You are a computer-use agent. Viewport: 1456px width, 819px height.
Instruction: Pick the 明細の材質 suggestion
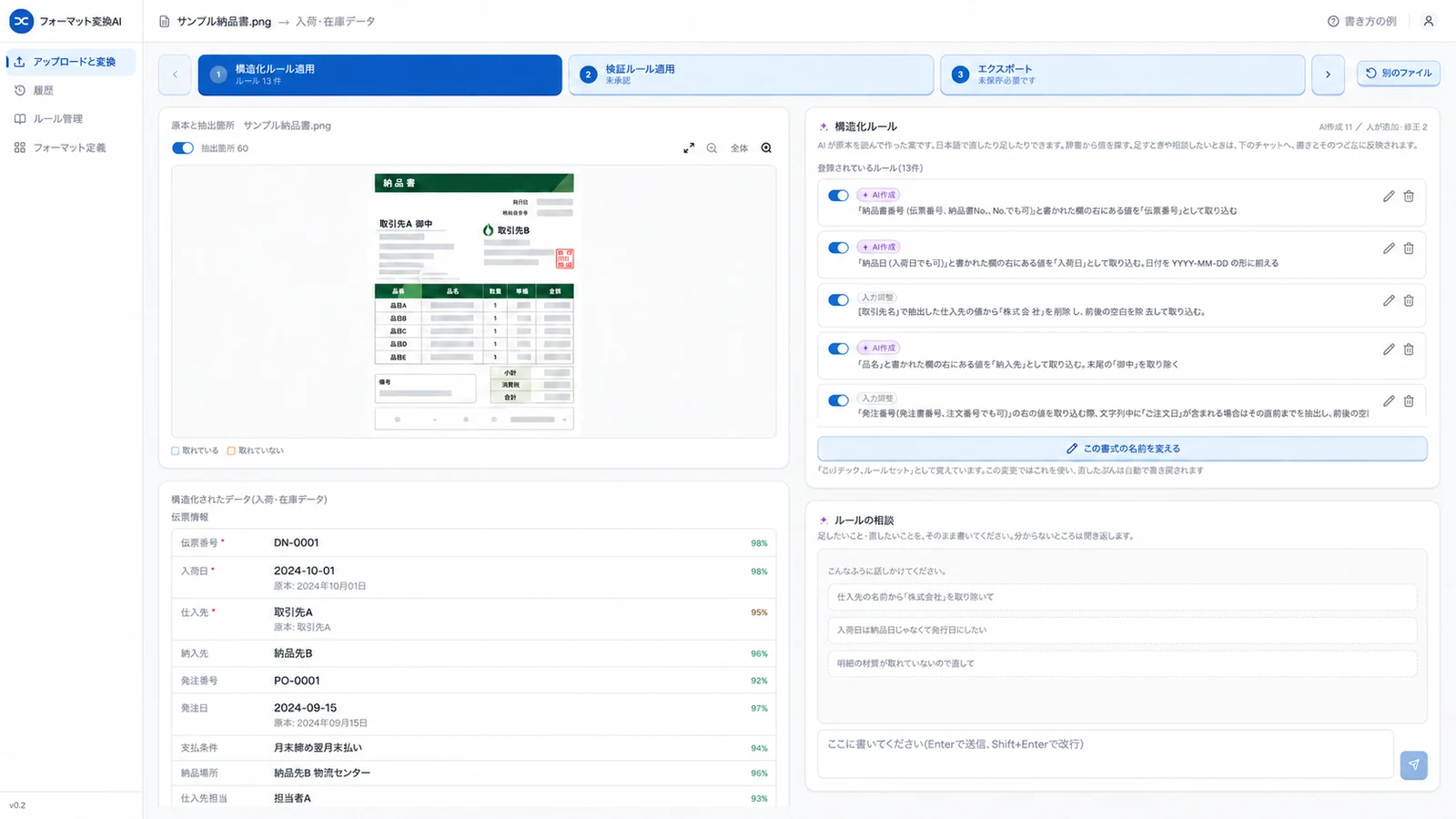click(x=1122, y=663)
